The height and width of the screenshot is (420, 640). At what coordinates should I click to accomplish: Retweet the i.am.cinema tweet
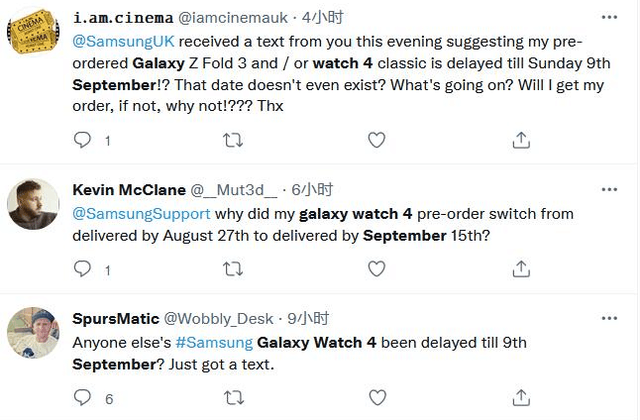pos(233,140)
